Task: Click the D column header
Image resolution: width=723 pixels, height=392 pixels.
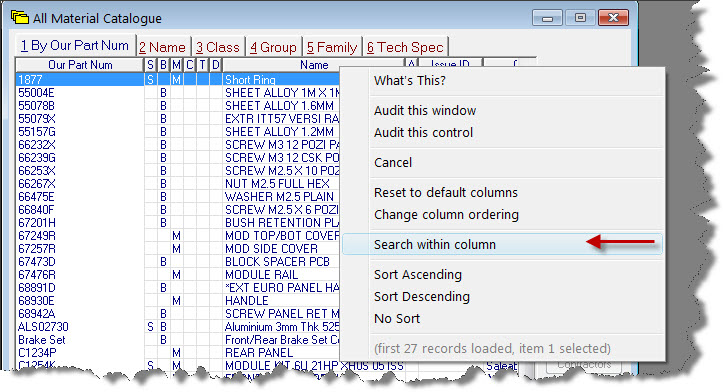Action: [x=215, y=65]
